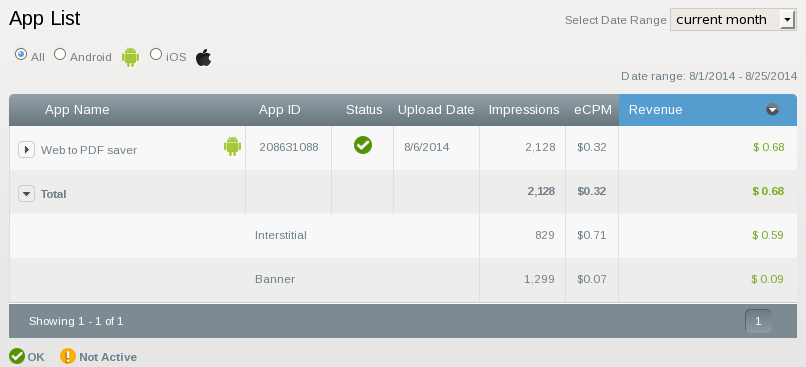Sort by the App Name column header

[77, 109]
